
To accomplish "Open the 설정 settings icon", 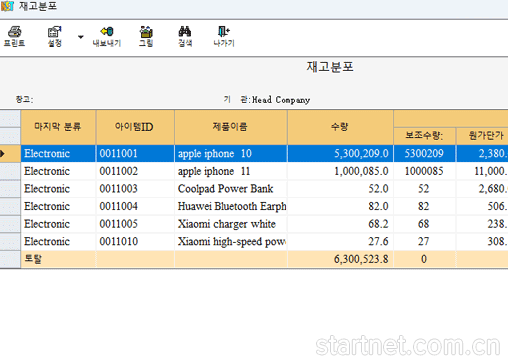I will tap(55, 32).
